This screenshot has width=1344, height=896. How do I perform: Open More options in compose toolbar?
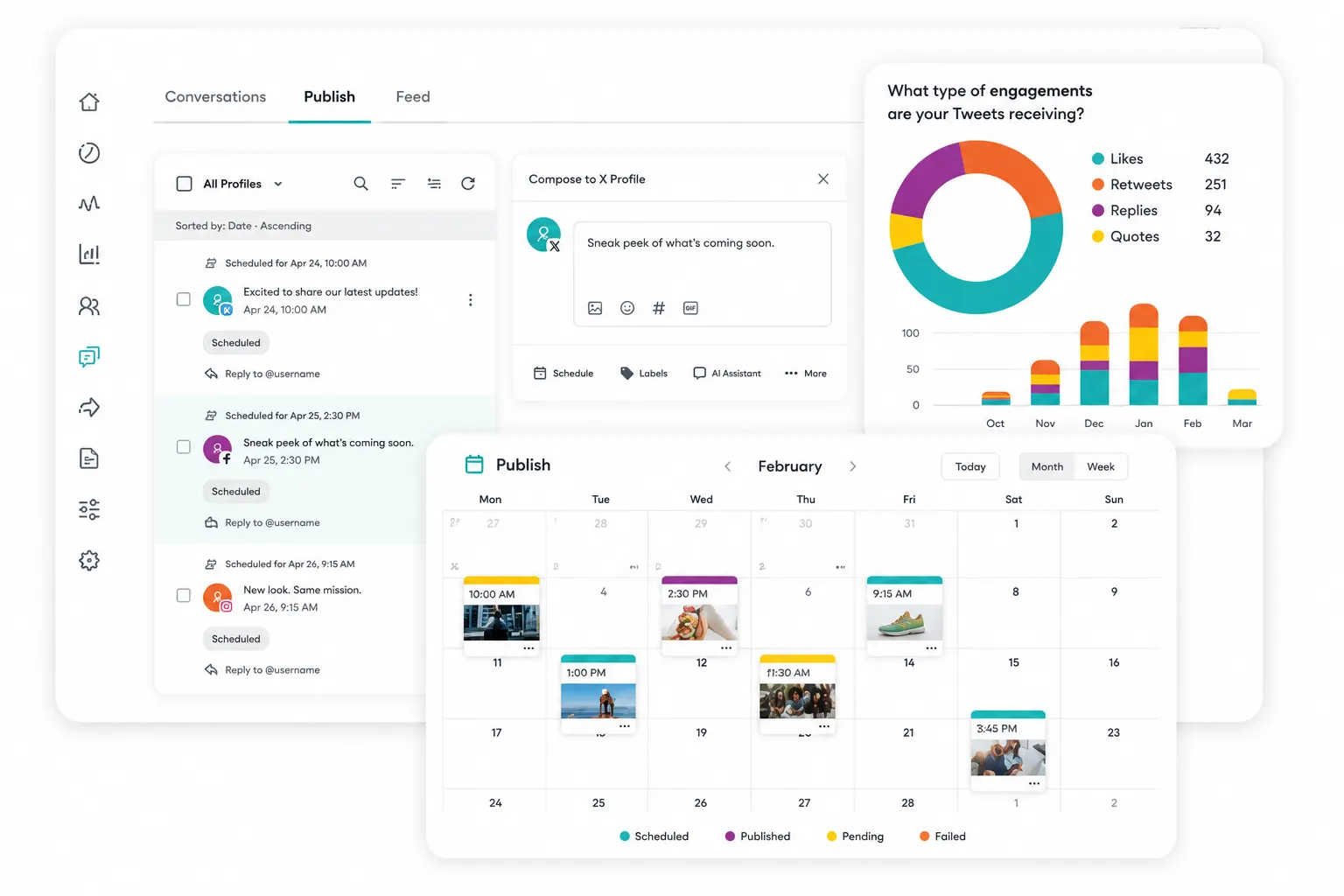pos(806,374)
